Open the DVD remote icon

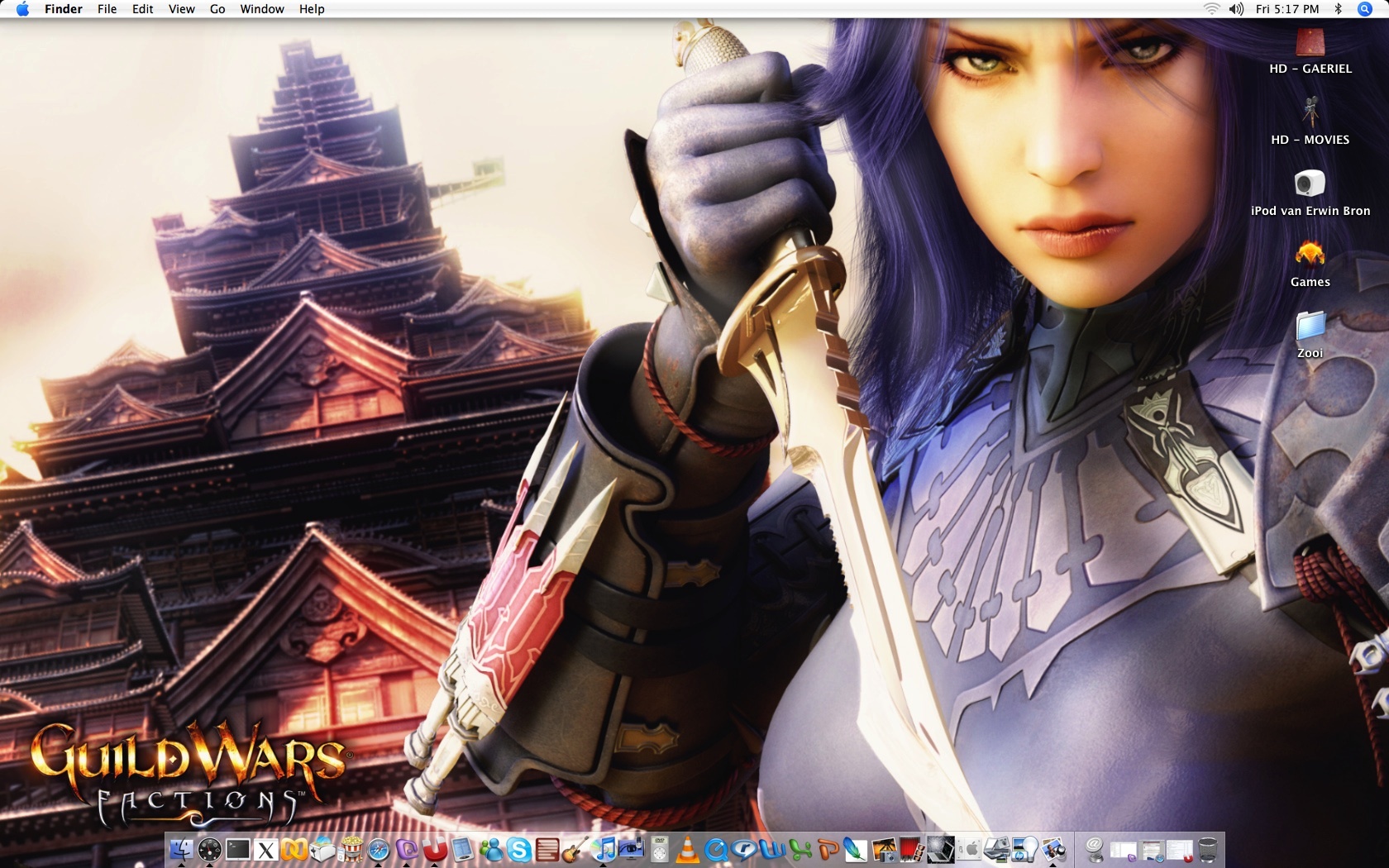click(660, 849)
